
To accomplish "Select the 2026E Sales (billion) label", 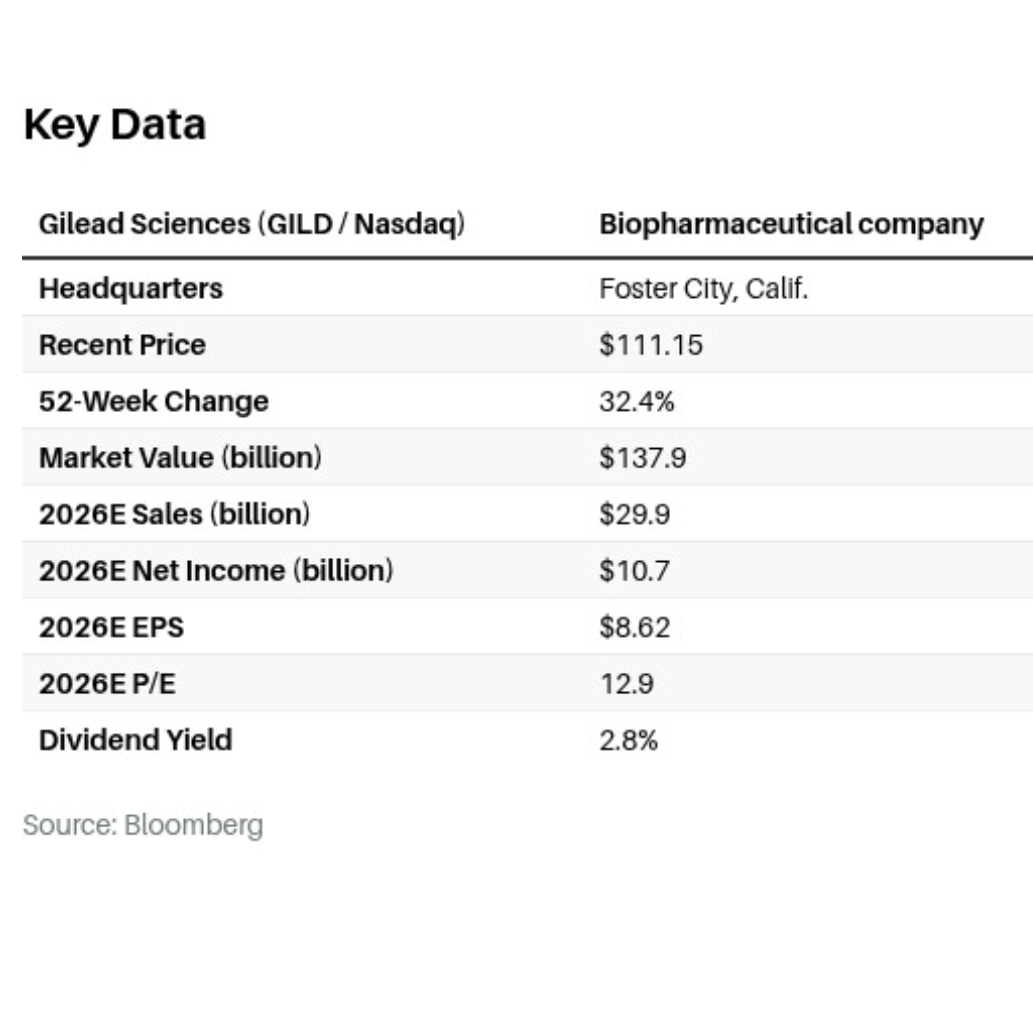I will point(174,514).
